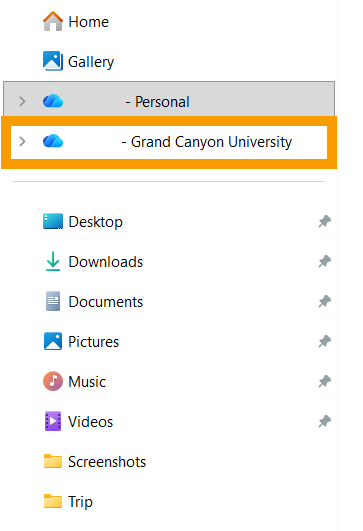
Task: Click the Personal OneDrive cloud icon
Action: click(x=53, y=101)
